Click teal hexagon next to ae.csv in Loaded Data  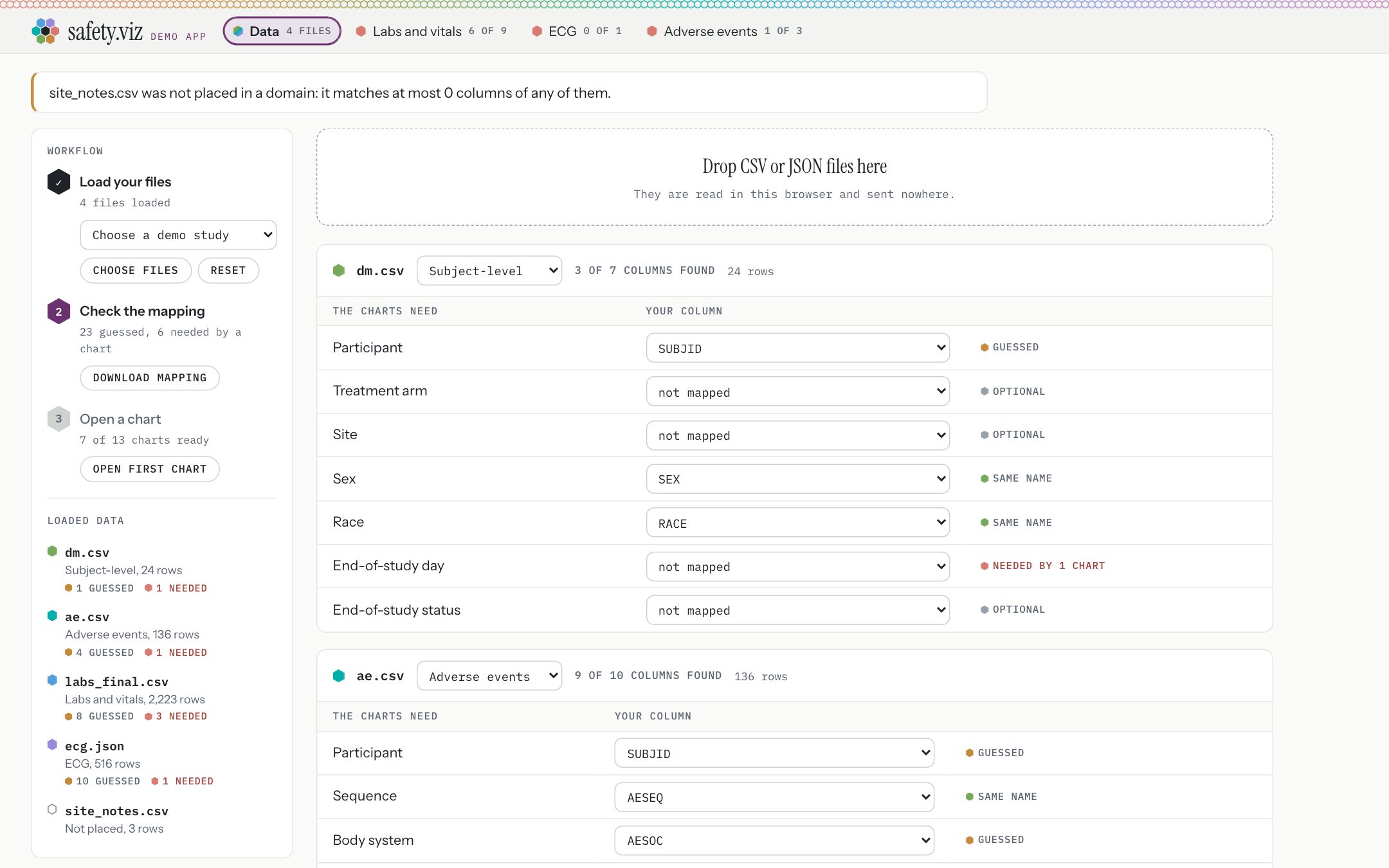[x=52, y=615]
